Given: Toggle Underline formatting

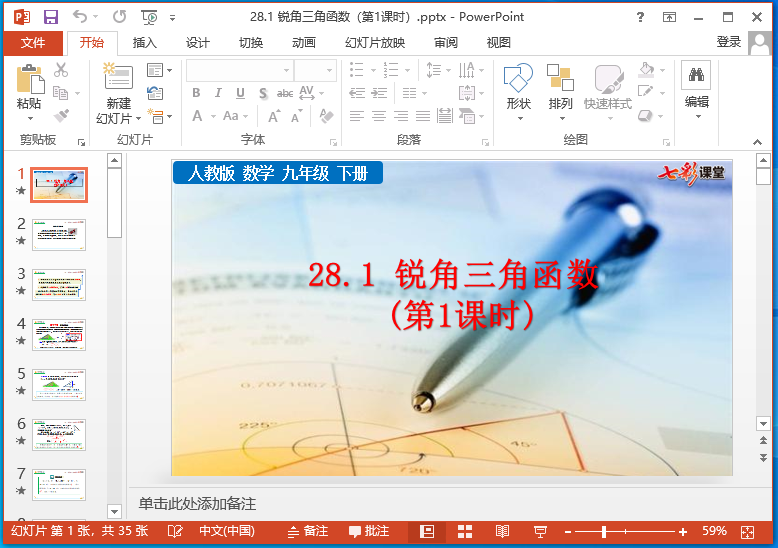Looking at the screenshot, I should [x=241, y=93].
